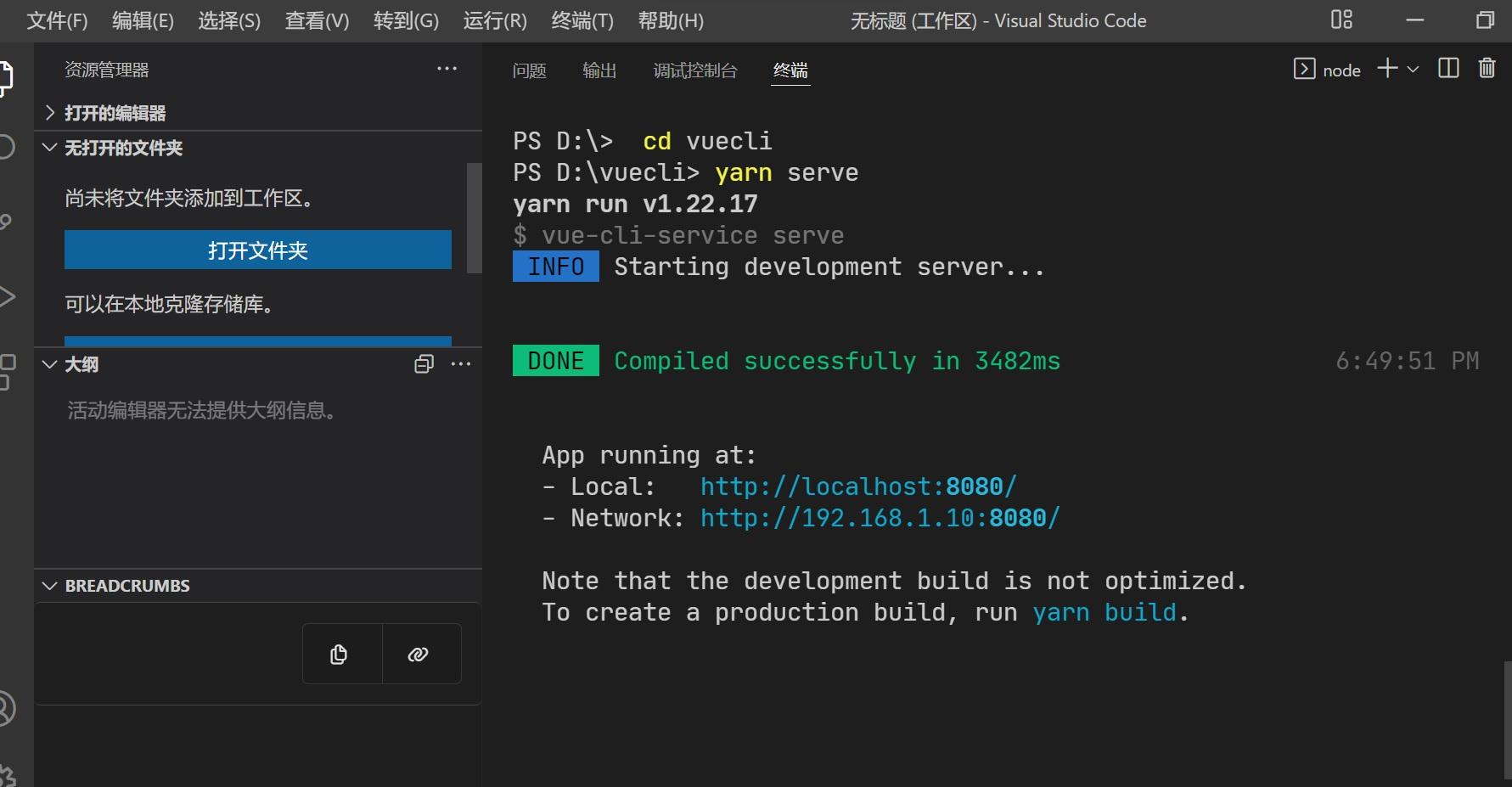Image resolution: width=1512 pixels, height=787 pixels.
Task: Open the Run and Debug view
Action: pos(7,297)
